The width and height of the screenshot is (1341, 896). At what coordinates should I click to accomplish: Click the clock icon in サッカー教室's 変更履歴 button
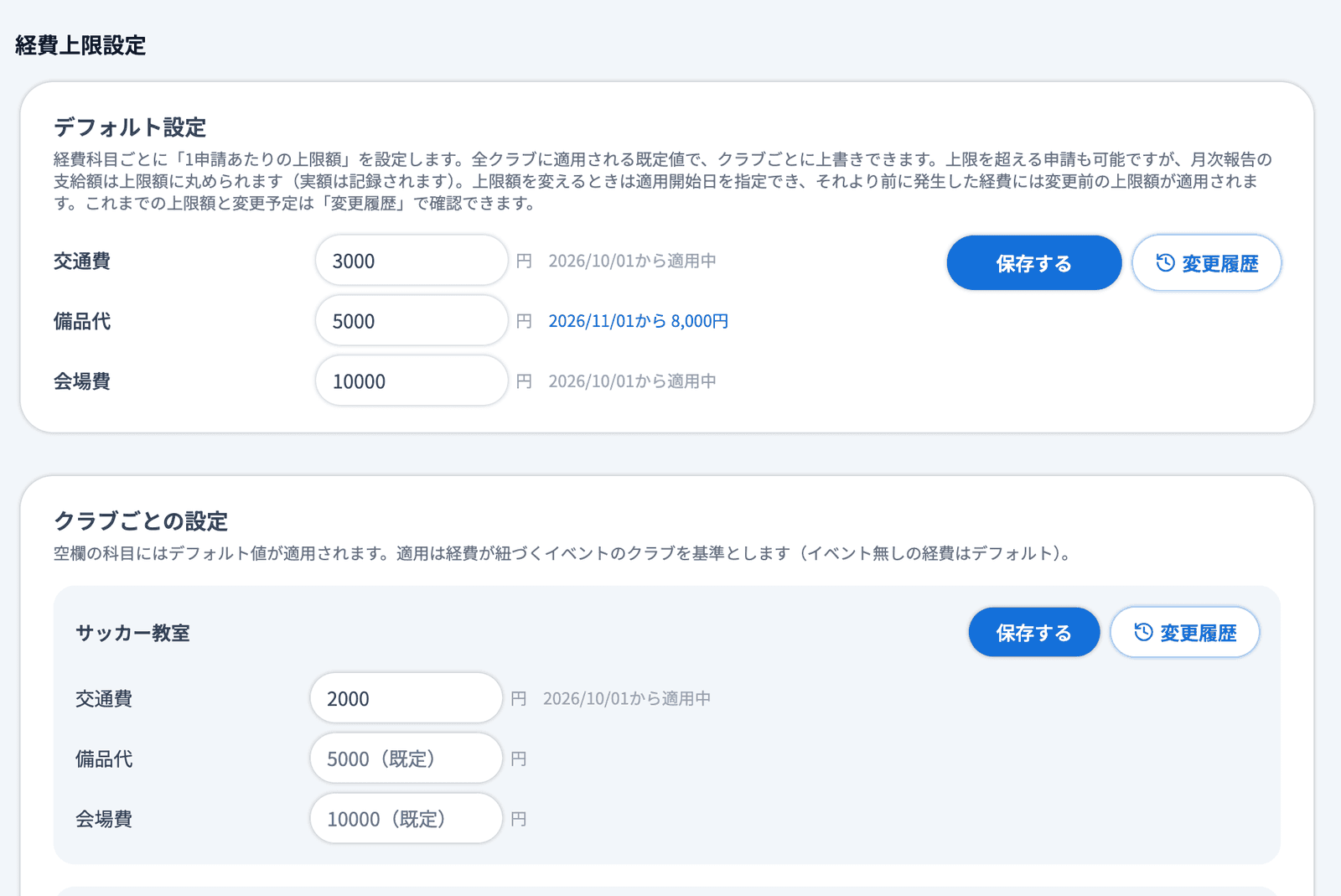click(1143, 632)
